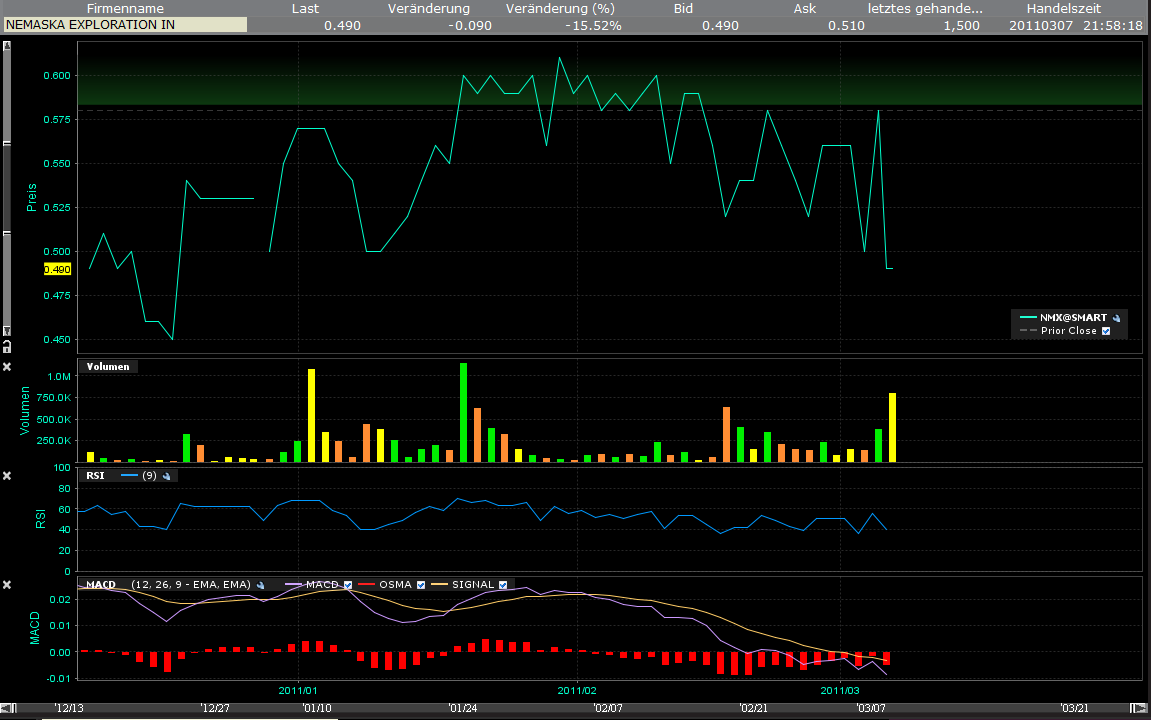
Task: Click the Volumen panel title label
Action: [x=108, y=367]
